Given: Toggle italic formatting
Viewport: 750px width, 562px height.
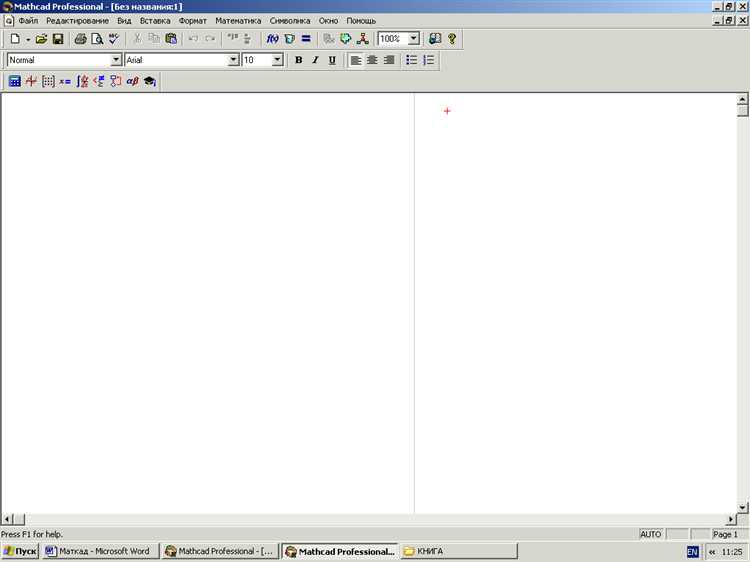Looking at the screenshot, I should (315, 60).
